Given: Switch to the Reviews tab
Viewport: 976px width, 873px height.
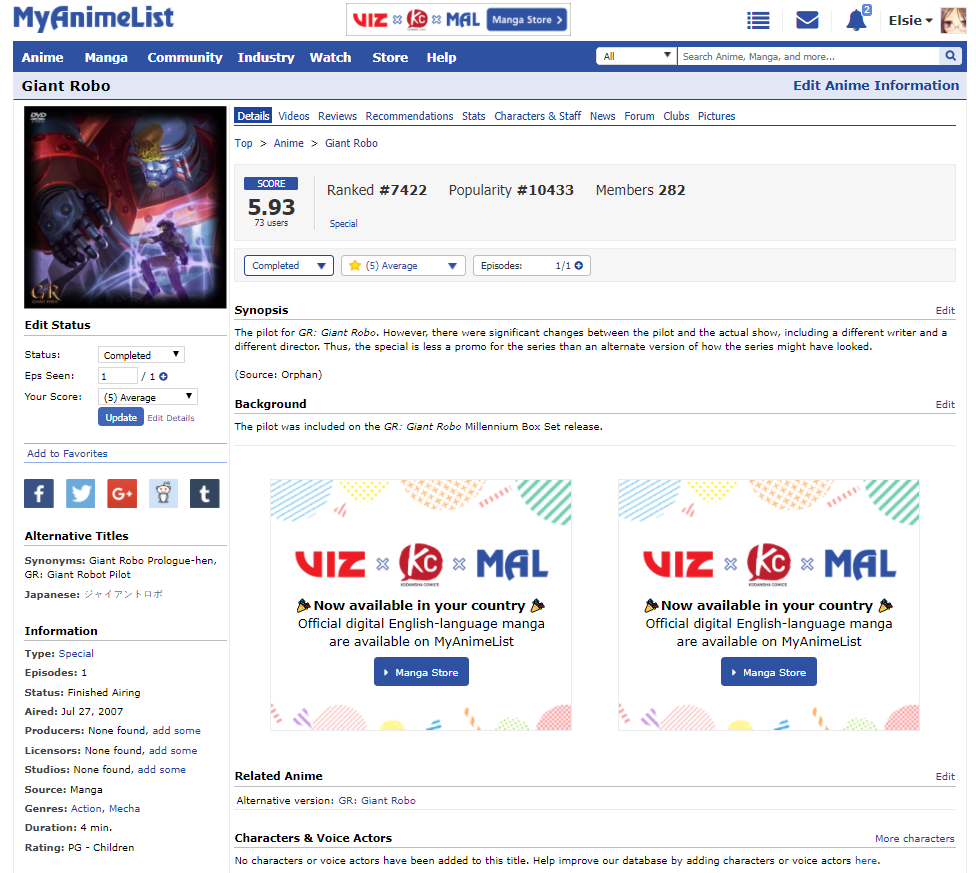Looking at the screenshot, I should click(x=337, y=116).
